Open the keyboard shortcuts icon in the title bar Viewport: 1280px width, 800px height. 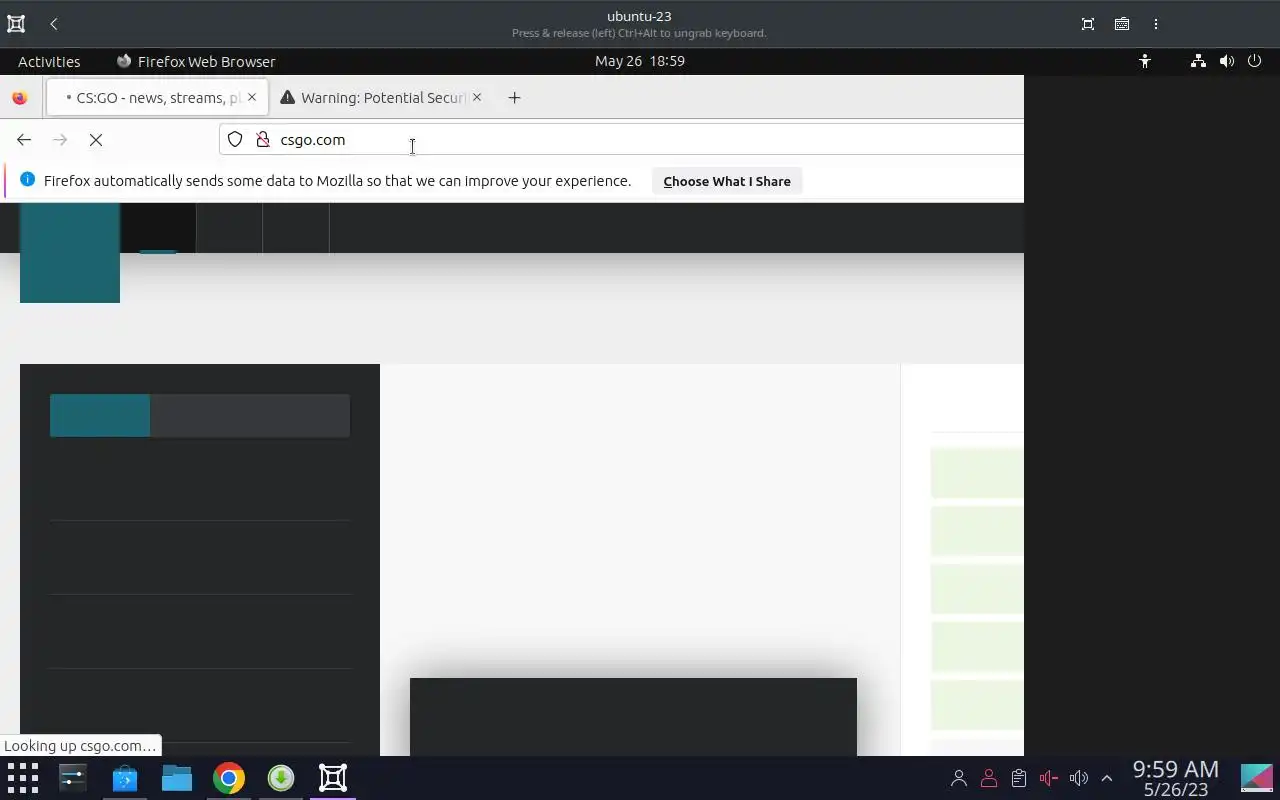pos(1122,24)
